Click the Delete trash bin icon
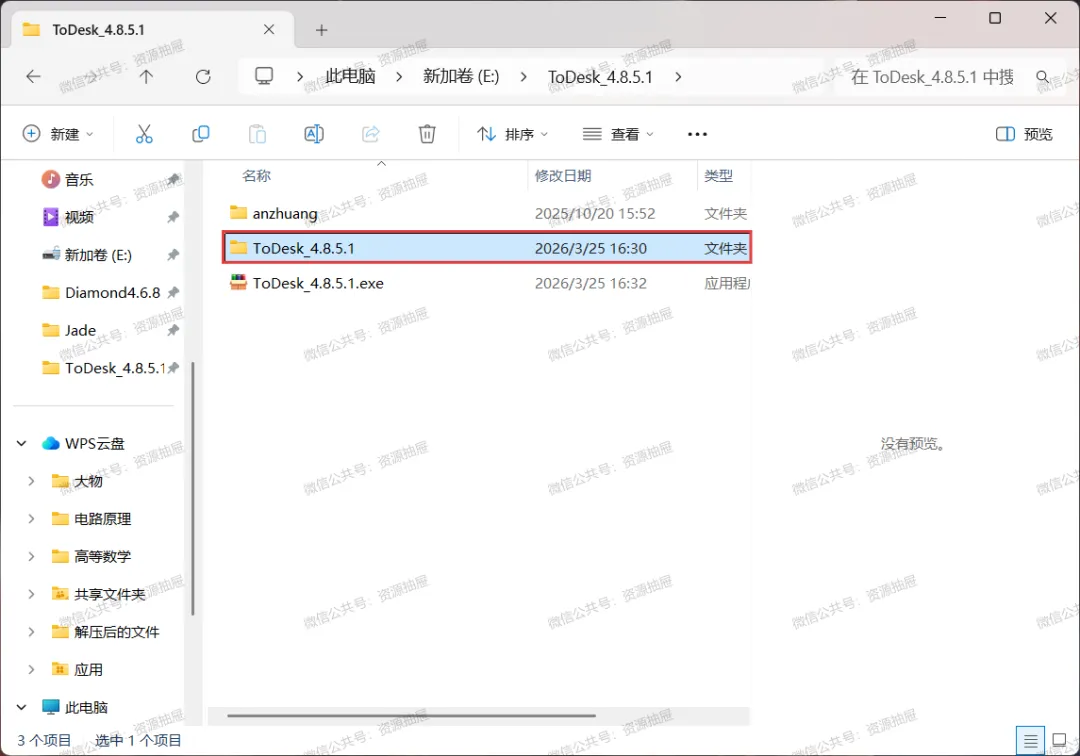 pyautogui.click(x=427, y=134)
